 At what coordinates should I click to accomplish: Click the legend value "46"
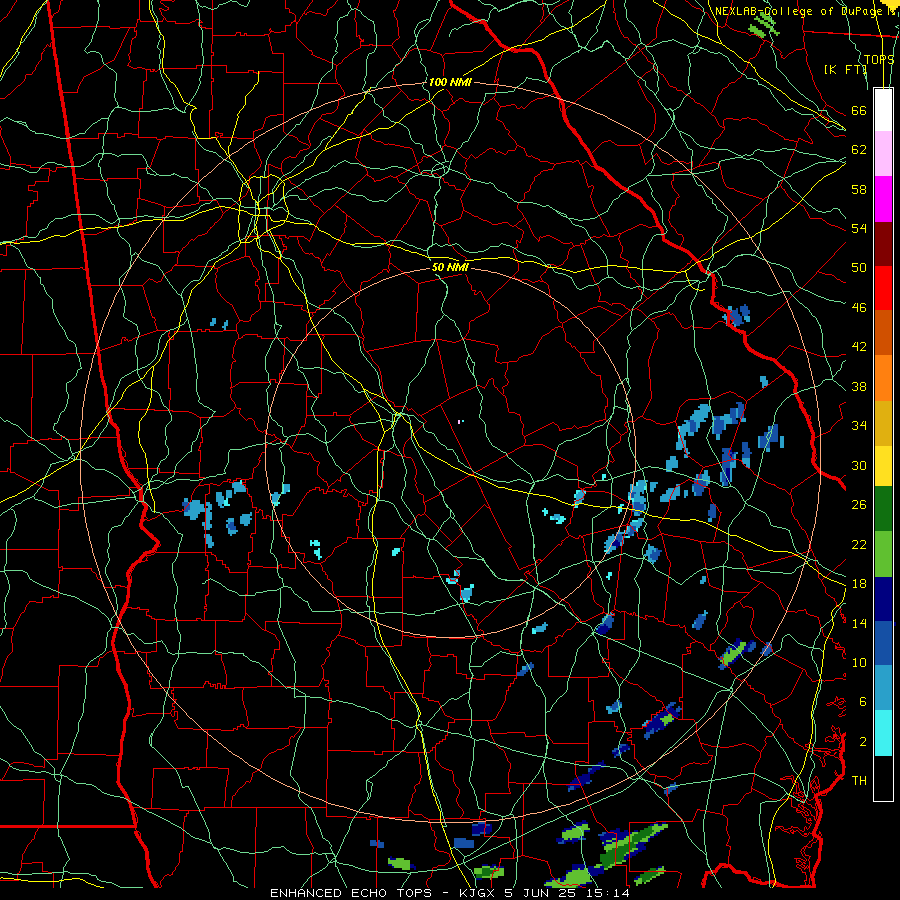click(859, 308)
